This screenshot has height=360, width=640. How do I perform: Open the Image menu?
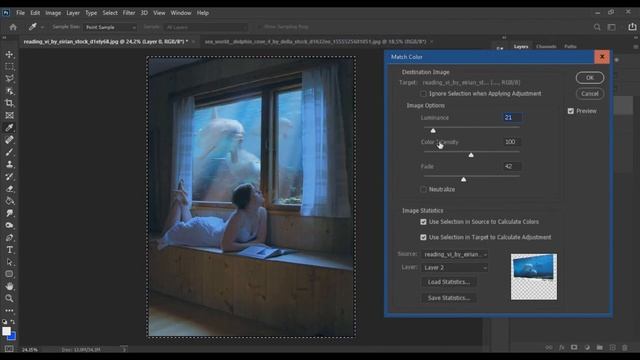click(53, 13)
